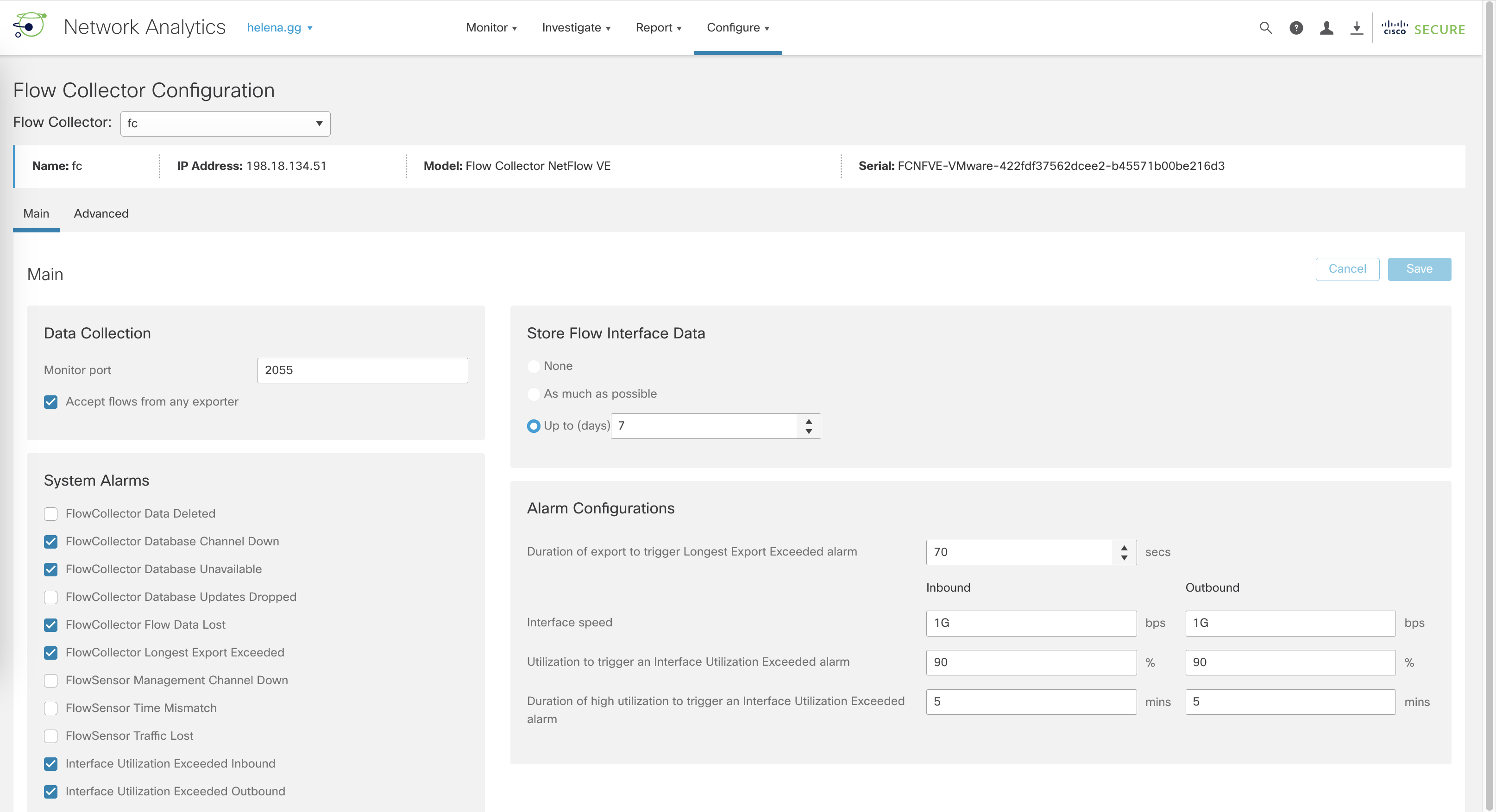Open the Flow Collector fc dropdown
Image resolution: width=1496 pixels, height=812 pixels.
click(x=226, y=124)
